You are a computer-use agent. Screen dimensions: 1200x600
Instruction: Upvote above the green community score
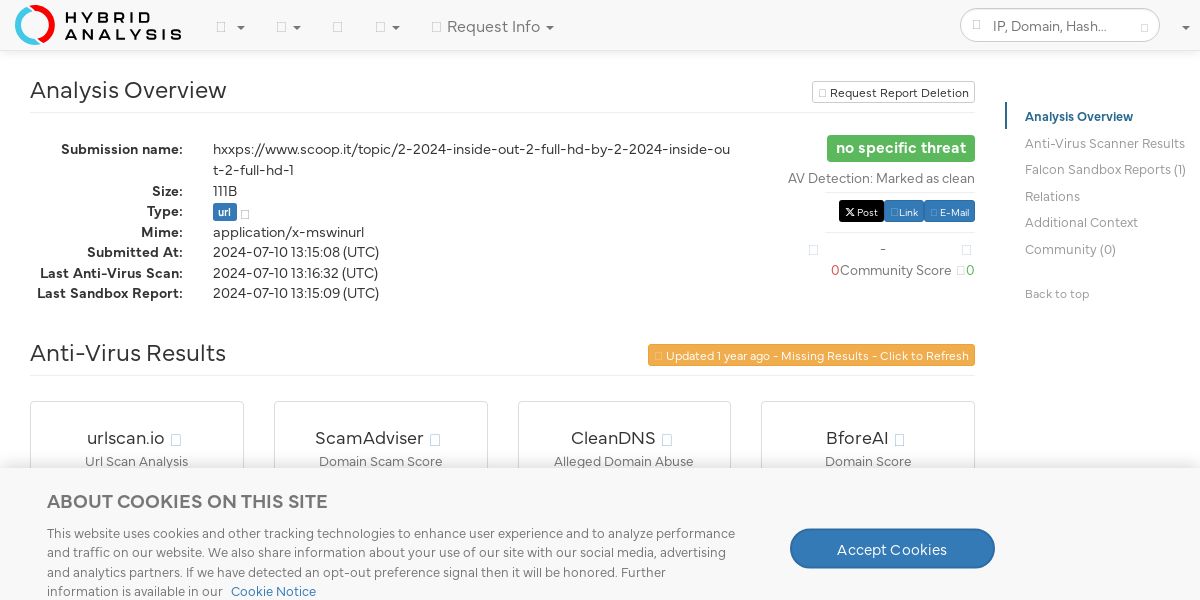[x=966, y=250]
